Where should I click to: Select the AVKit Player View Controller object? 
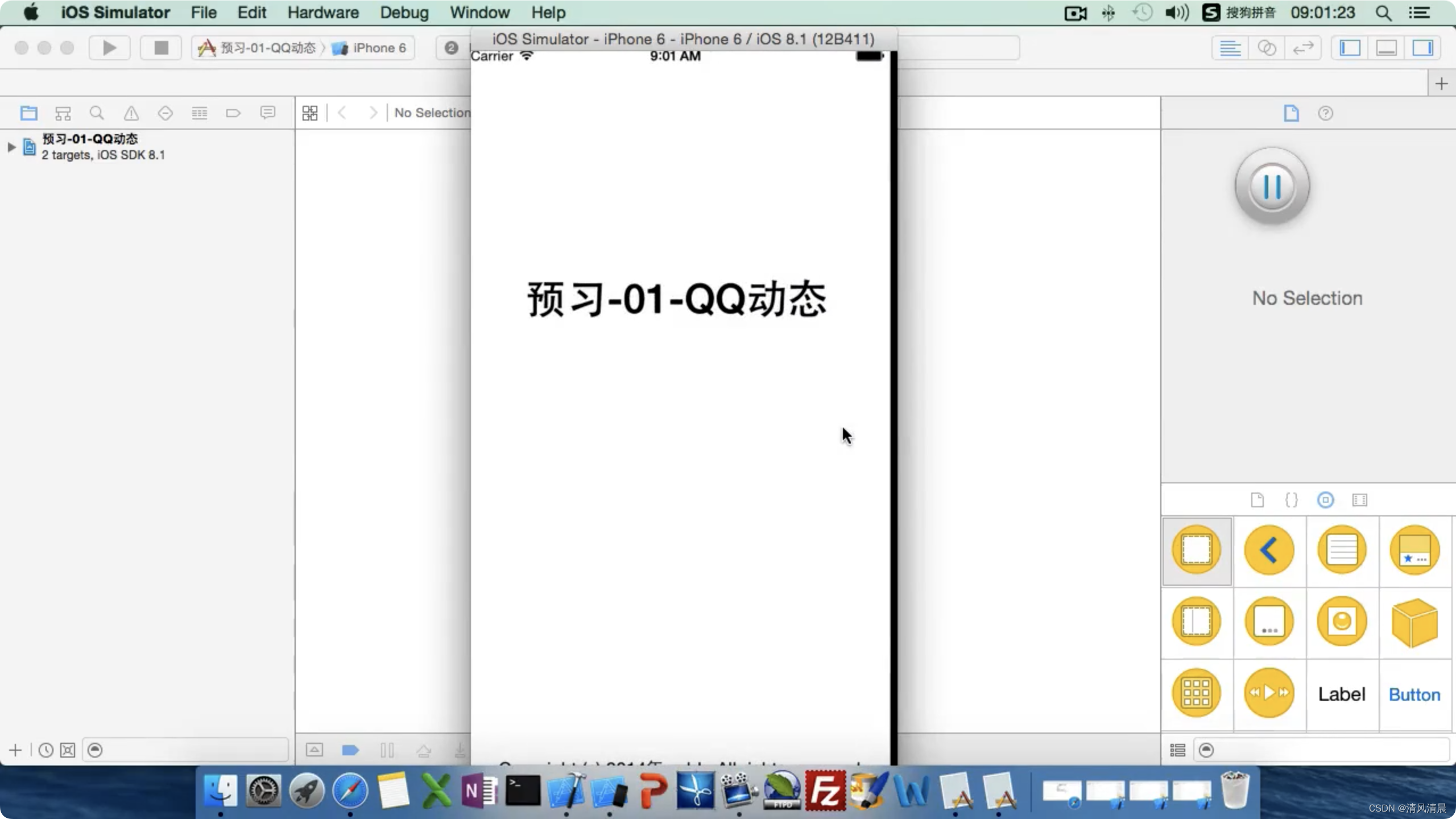tap(1269, 693)
